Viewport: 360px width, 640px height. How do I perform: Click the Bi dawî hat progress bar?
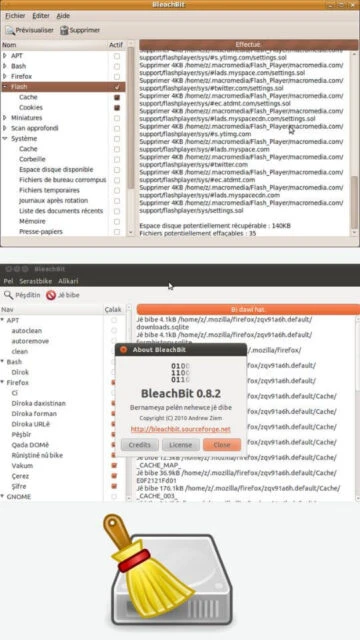[248, 309]
